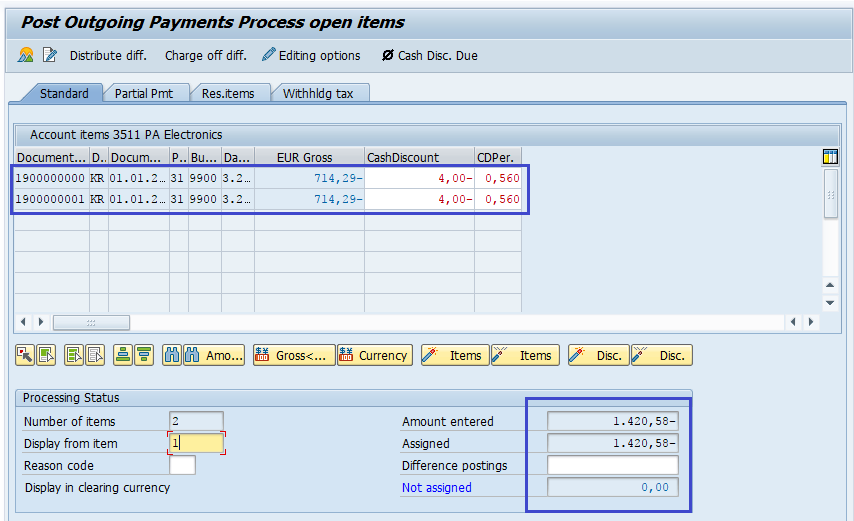Viewport: 854px width, 521px height.
Task: Click the sort descending icon
Action: 143,355
